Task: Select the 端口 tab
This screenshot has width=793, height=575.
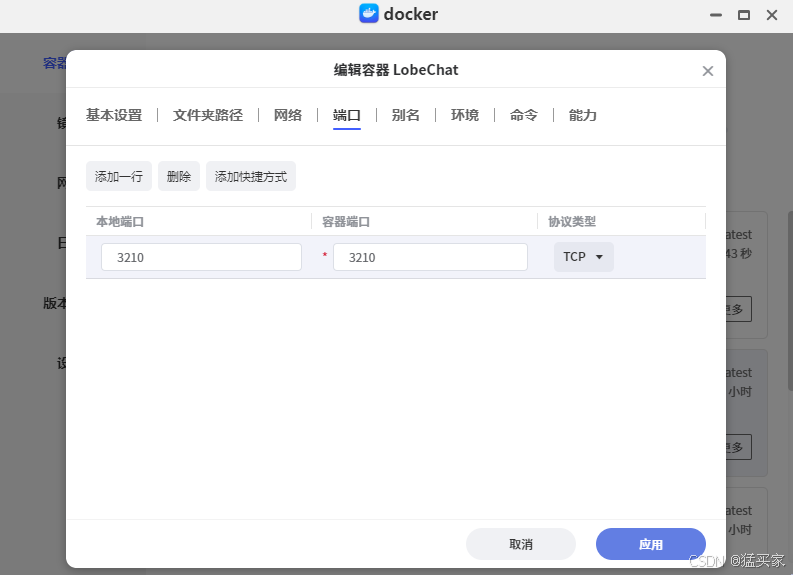Action: pos(346,115)
